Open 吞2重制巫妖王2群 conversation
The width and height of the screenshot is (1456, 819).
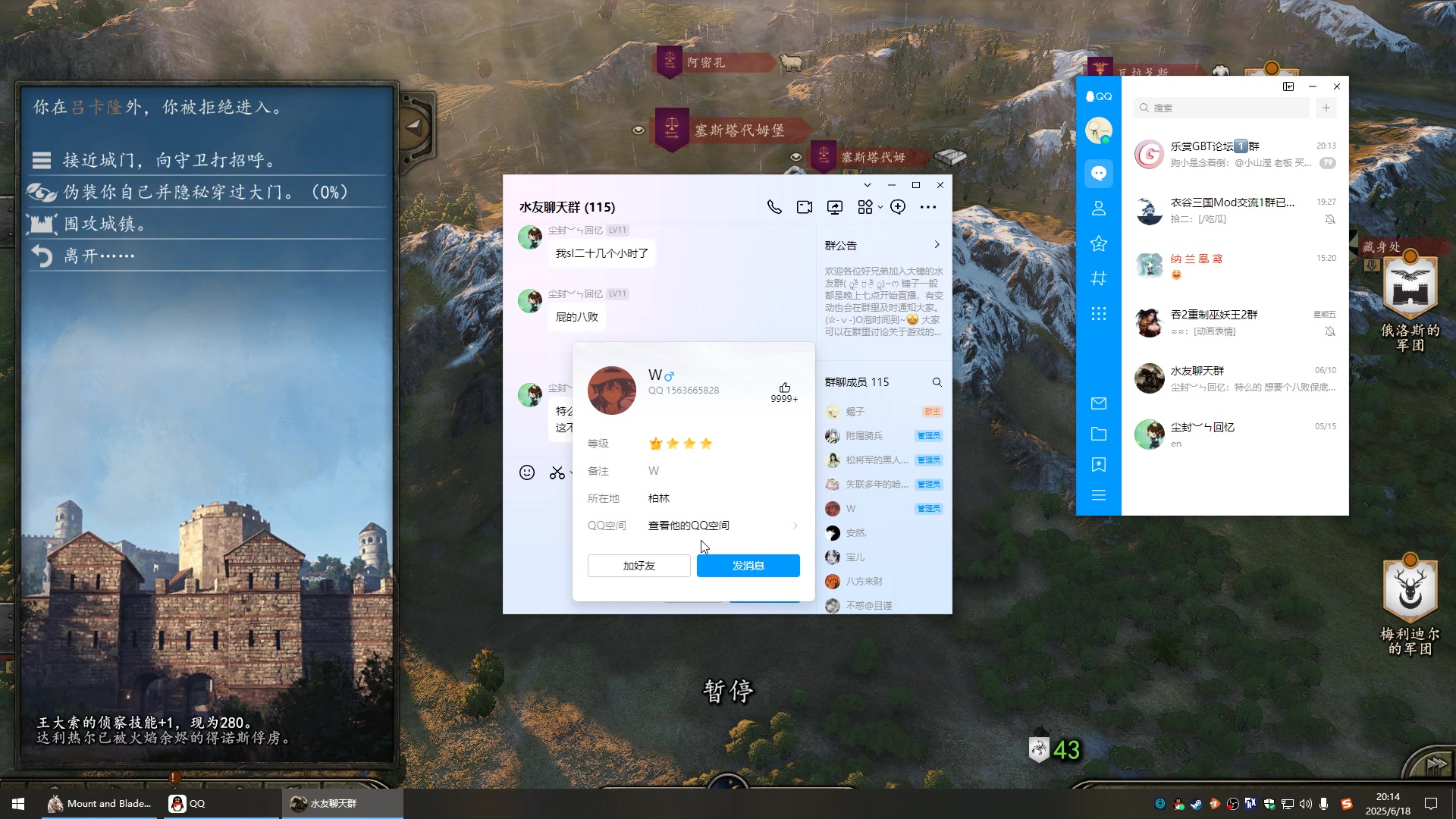point(1235,322)
